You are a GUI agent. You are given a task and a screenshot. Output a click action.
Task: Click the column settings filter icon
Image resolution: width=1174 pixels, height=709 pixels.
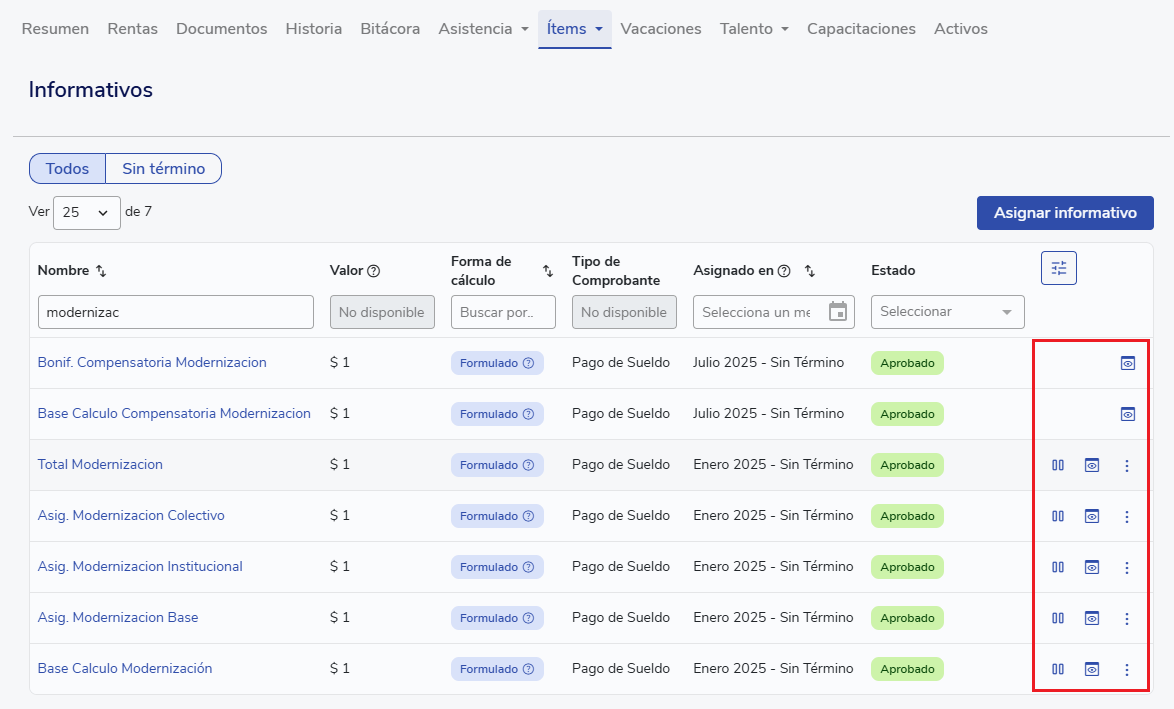[1059, 268]
